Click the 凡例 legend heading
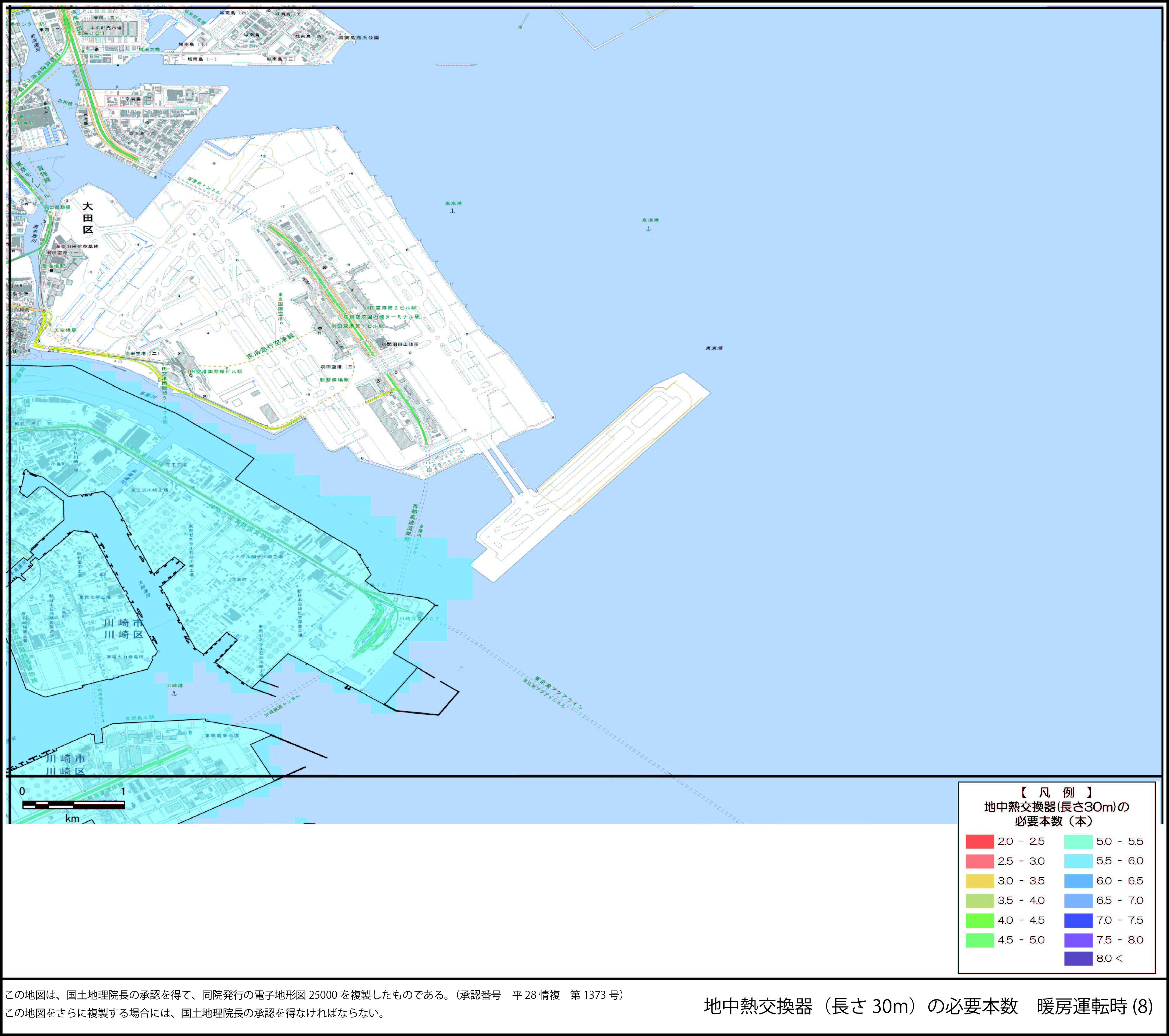 (x=1056, y=793)
